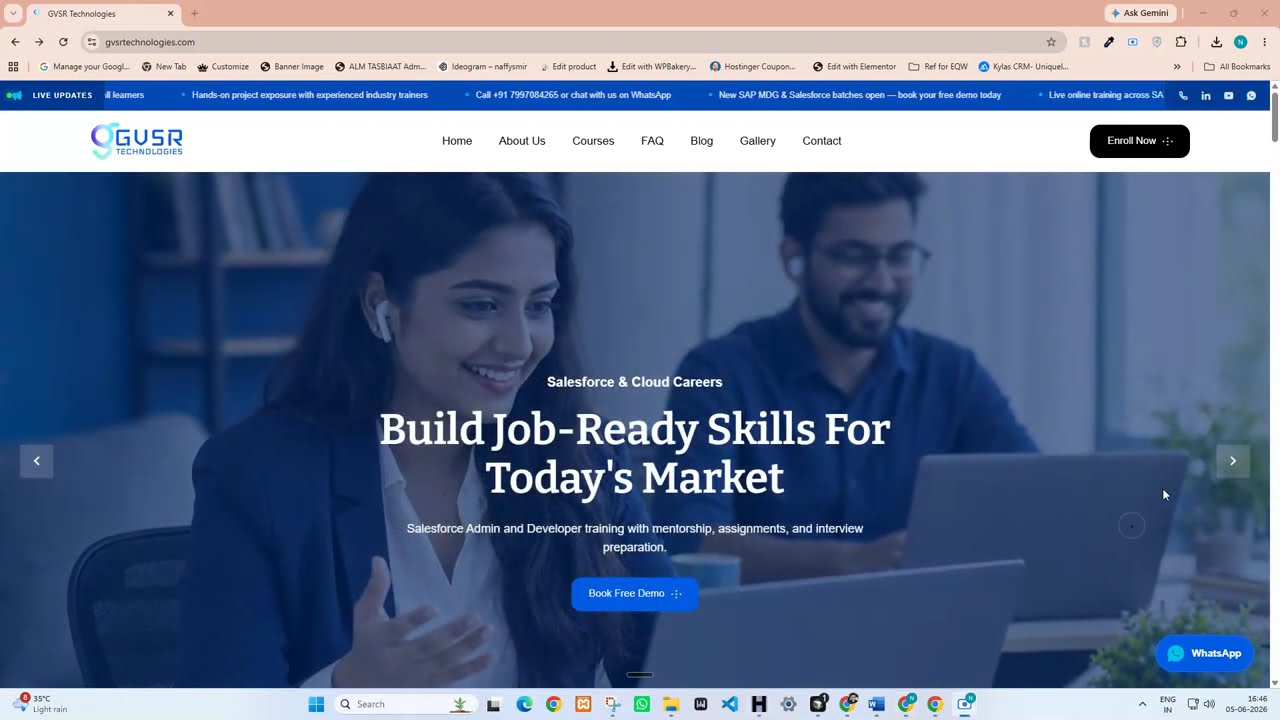
Task: Click the Ask Gemini button
Action: click(x=1140, y=14)
